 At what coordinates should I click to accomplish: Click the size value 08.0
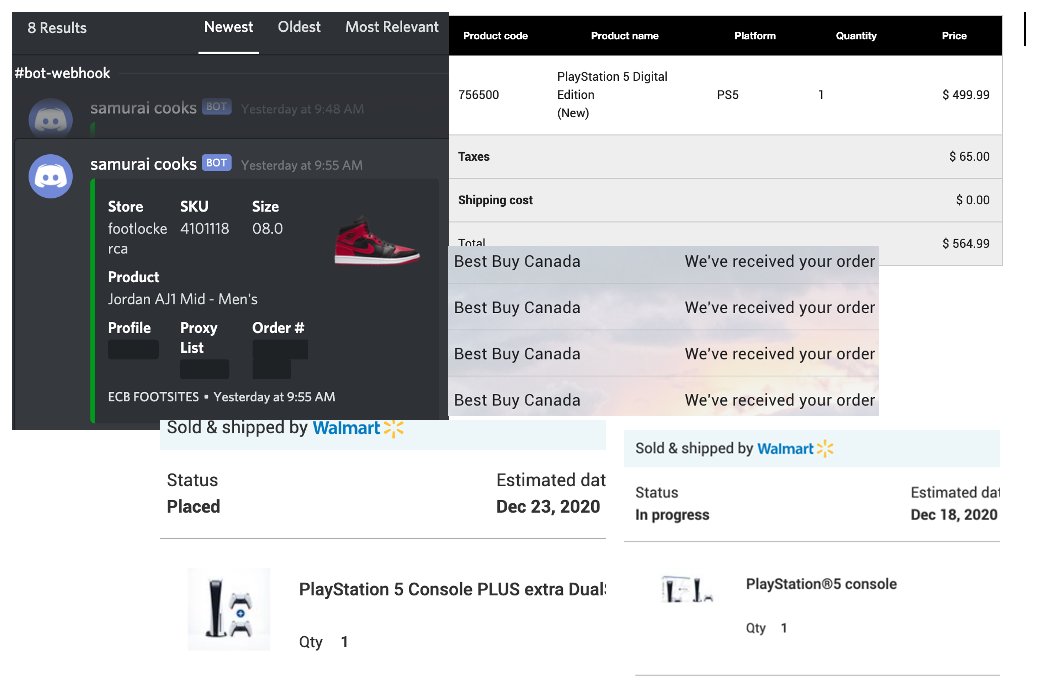coord(267,229)
